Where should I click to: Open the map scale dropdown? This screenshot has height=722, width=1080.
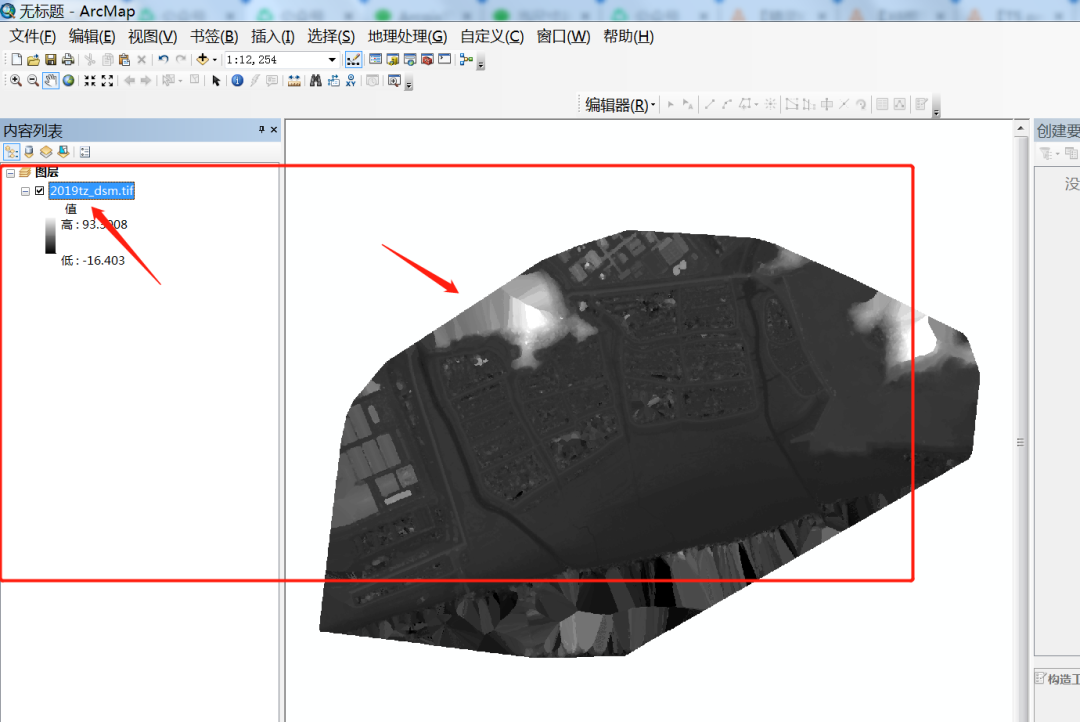332,60
